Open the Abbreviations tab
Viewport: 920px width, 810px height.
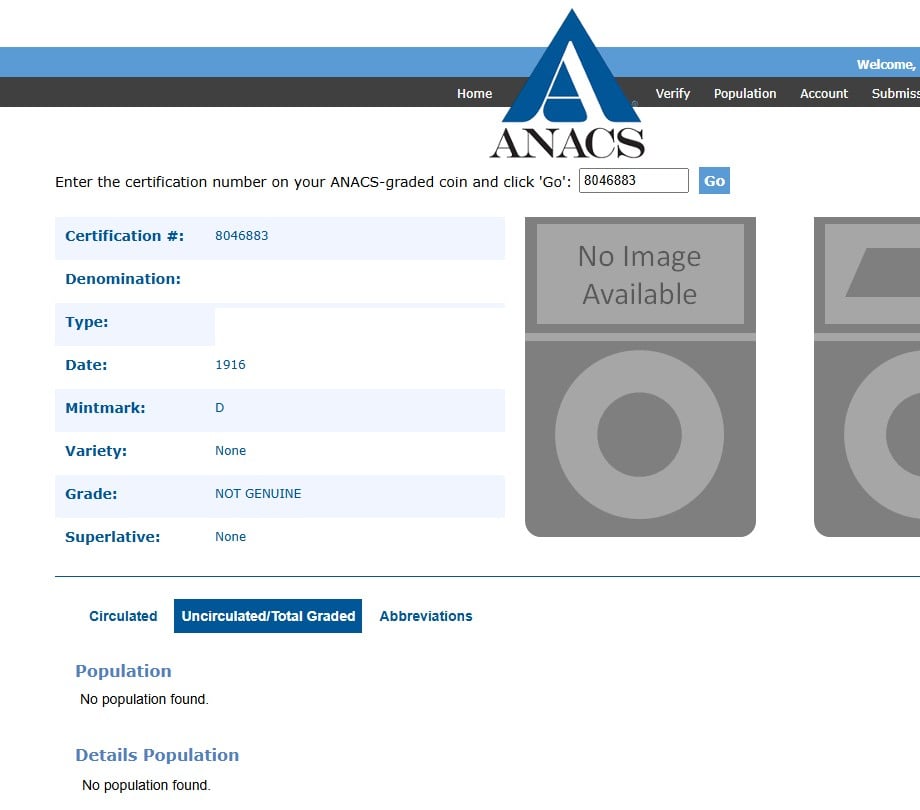(x=425, y=616)
